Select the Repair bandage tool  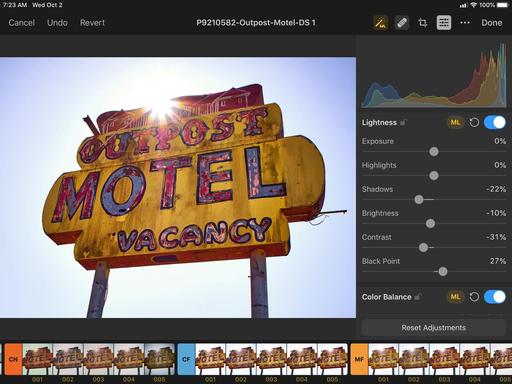402,23
